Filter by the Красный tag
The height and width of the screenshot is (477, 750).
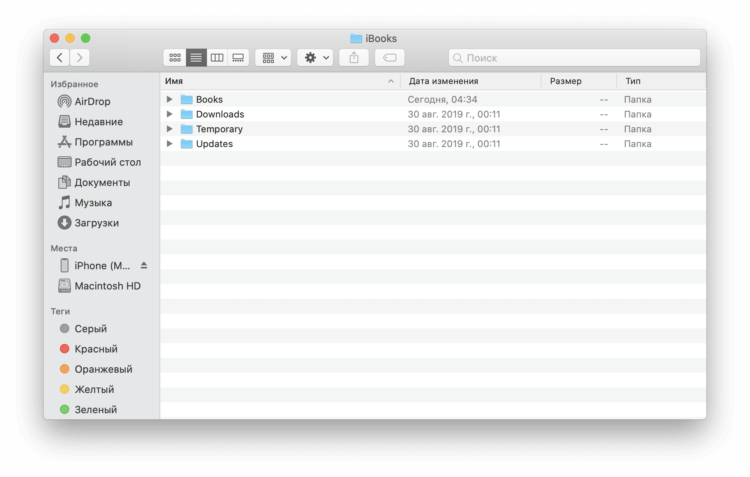pos(88,349)
